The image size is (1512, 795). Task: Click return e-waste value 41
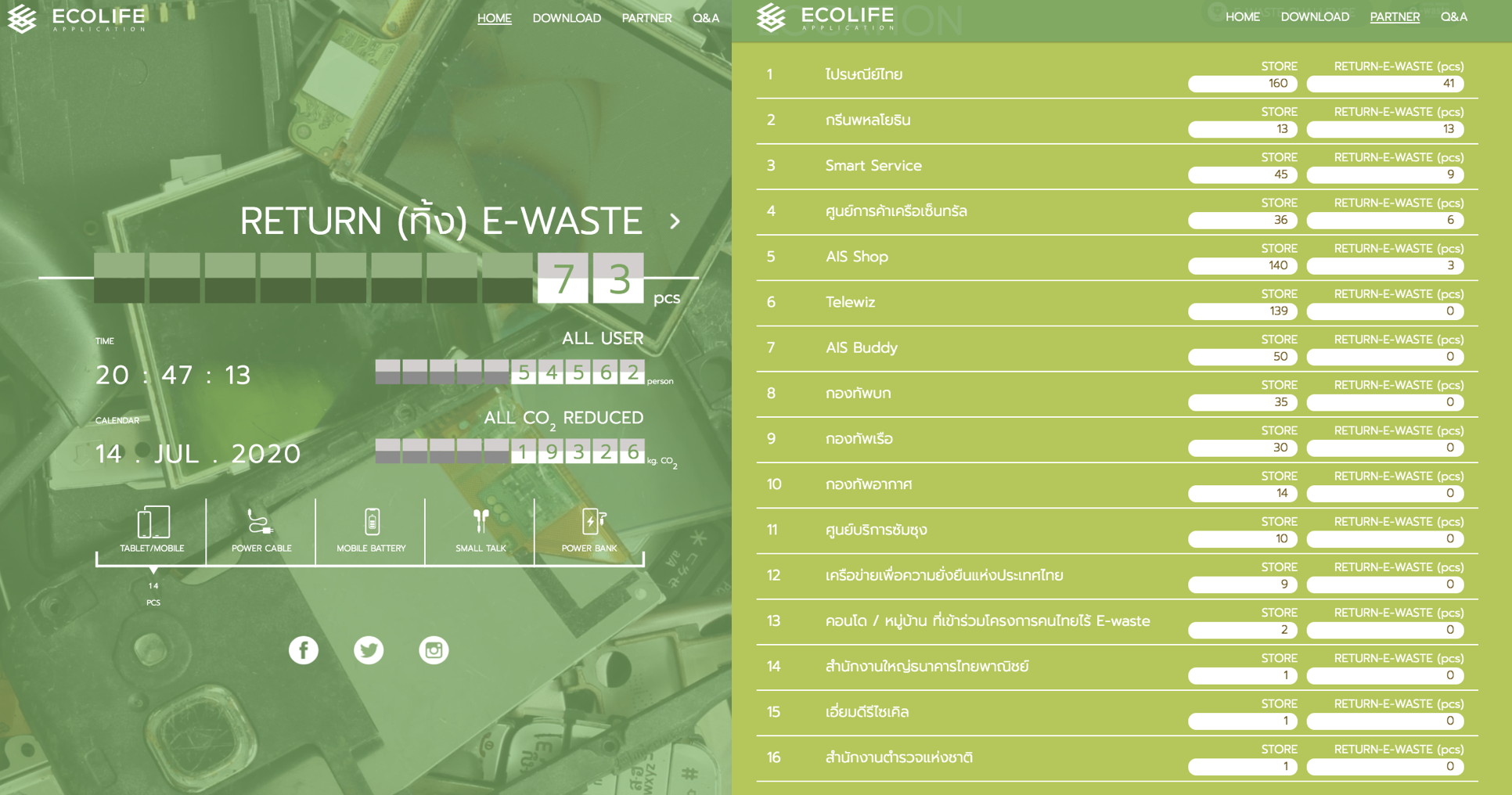tap(1385, 84)
